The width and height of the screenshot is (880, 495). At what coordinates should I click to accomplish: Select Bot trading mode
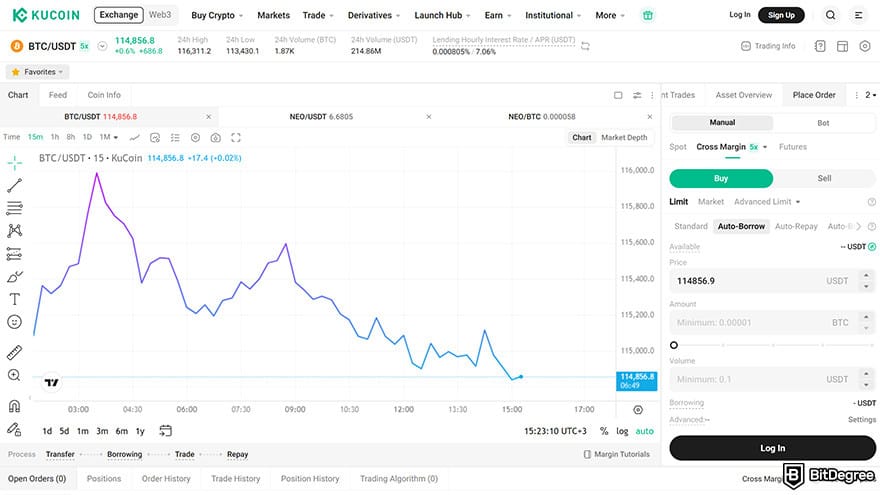point(823,122)
